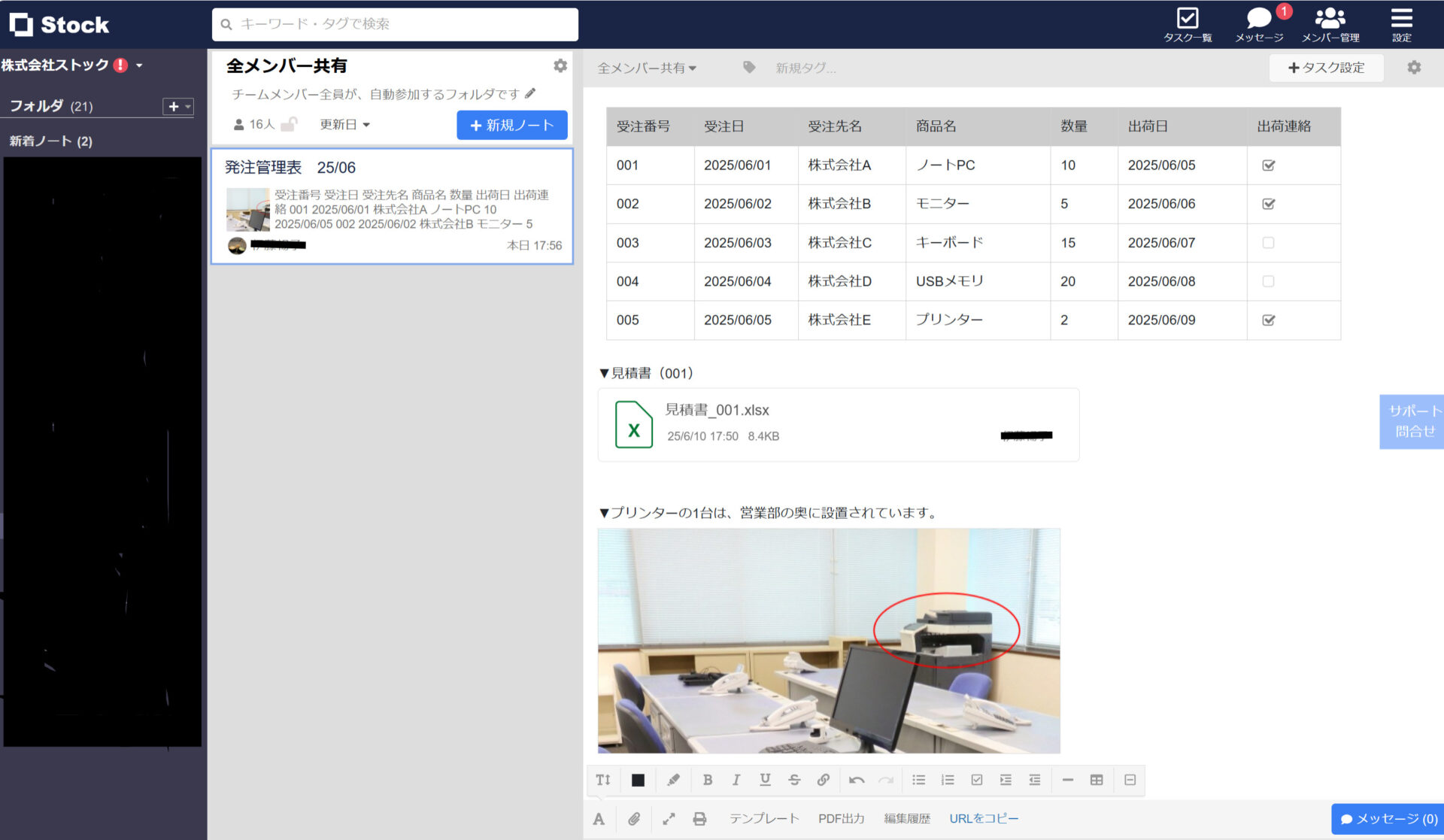Enable shipping contact for order 004
1444x840 pixels.
(x=1268, y=281)
